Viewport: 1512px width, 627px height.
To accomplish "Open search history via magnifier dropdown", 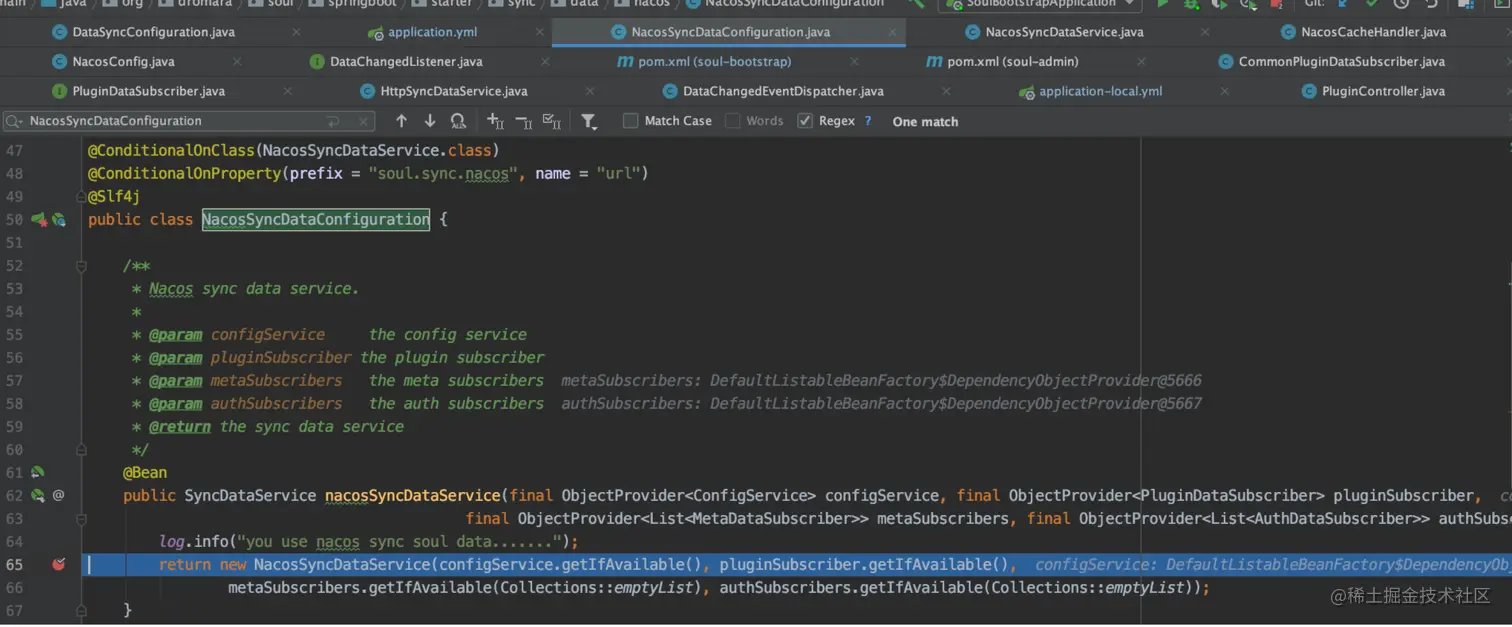I will (14, 121).
